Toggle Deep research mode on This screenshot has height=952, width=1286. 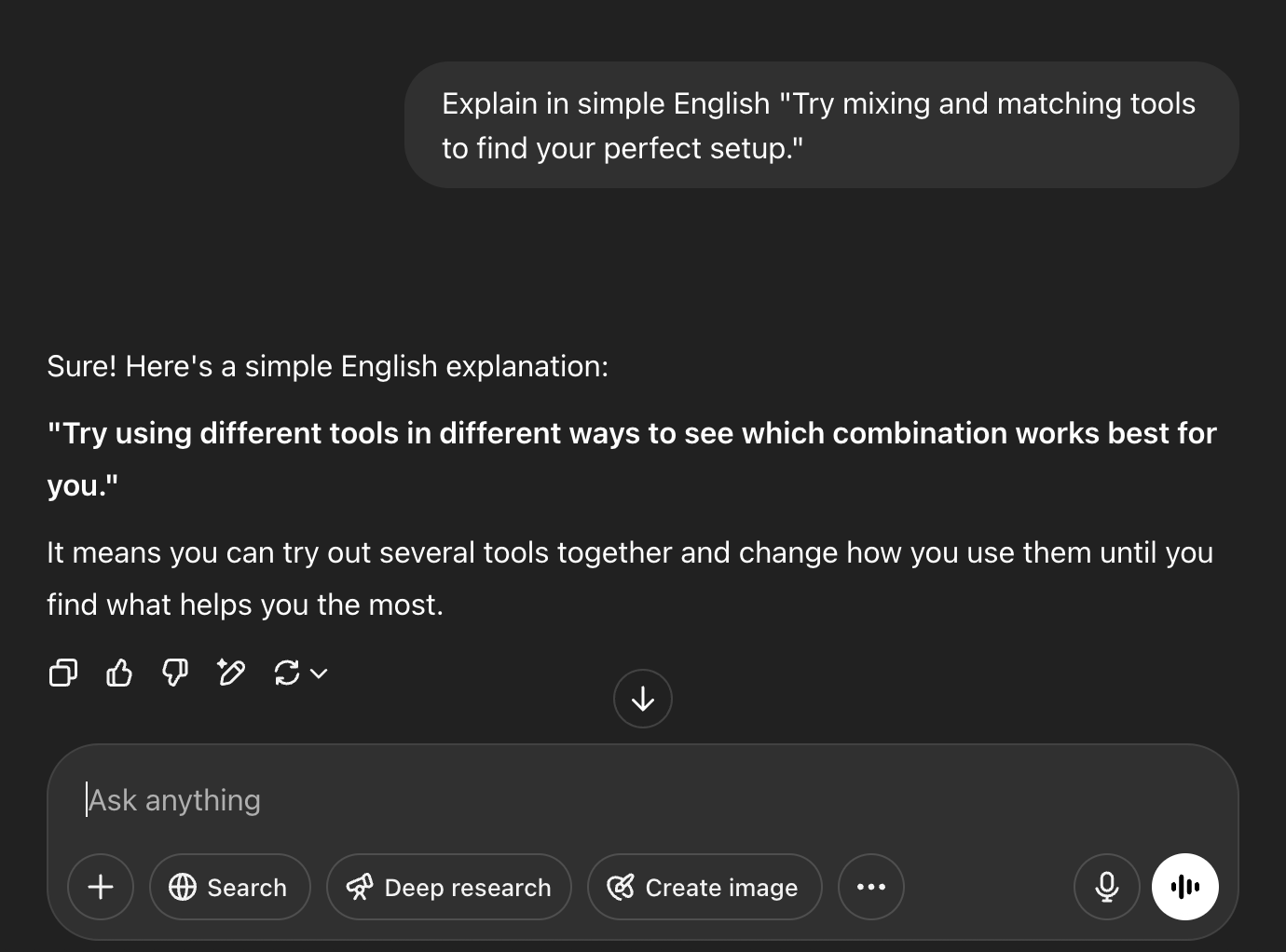[x=449, y=887]
